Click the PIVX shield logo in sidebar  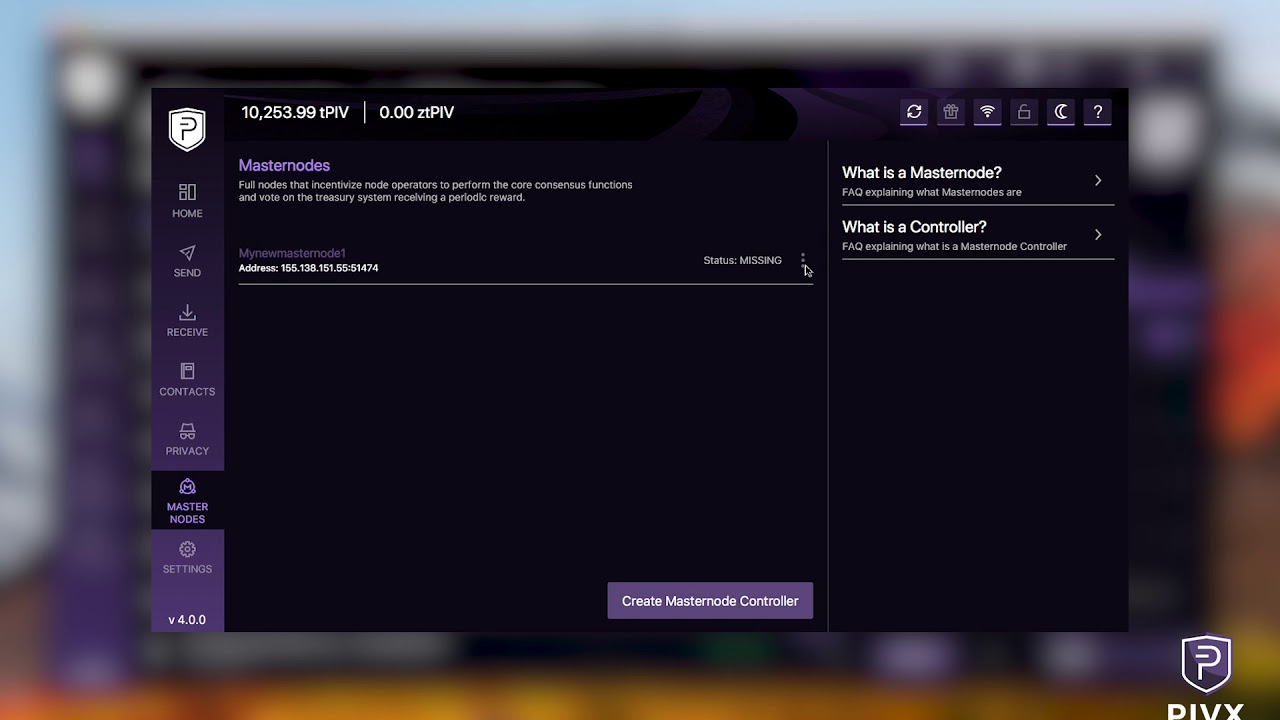click(187, 129)
